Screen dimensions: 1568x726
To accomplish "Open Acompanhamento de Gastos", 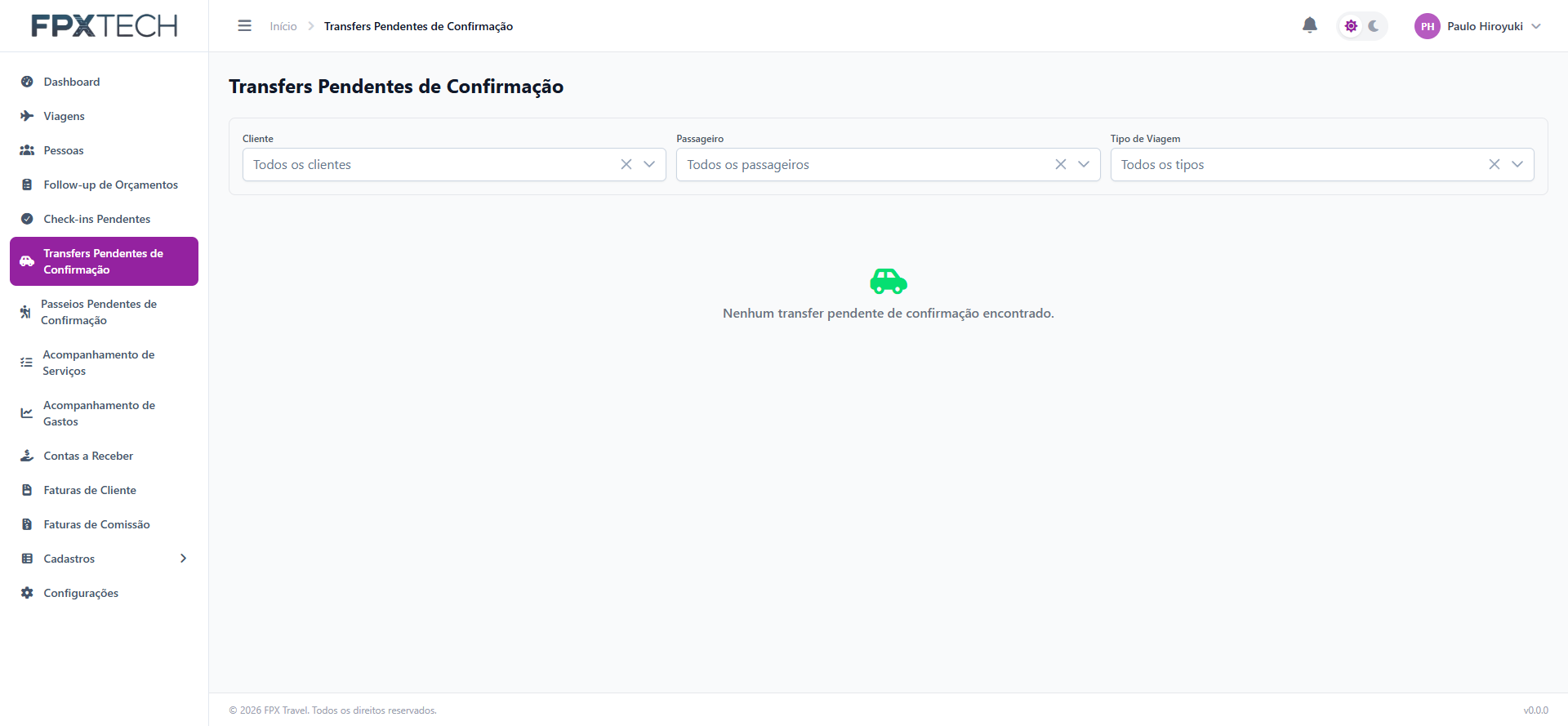I will tap(104, 413).
